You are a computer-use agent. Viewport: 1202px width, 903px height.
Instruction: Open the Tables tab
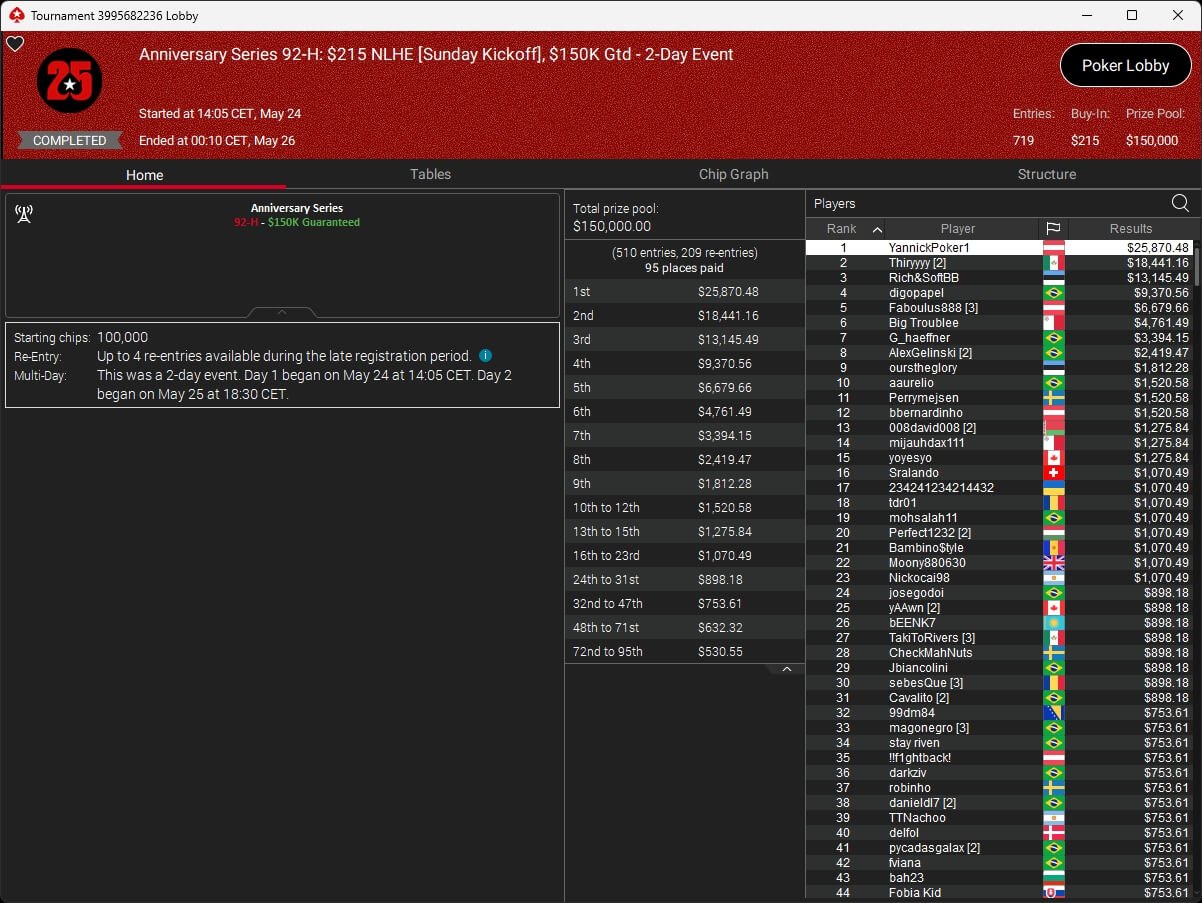point(430,174)
